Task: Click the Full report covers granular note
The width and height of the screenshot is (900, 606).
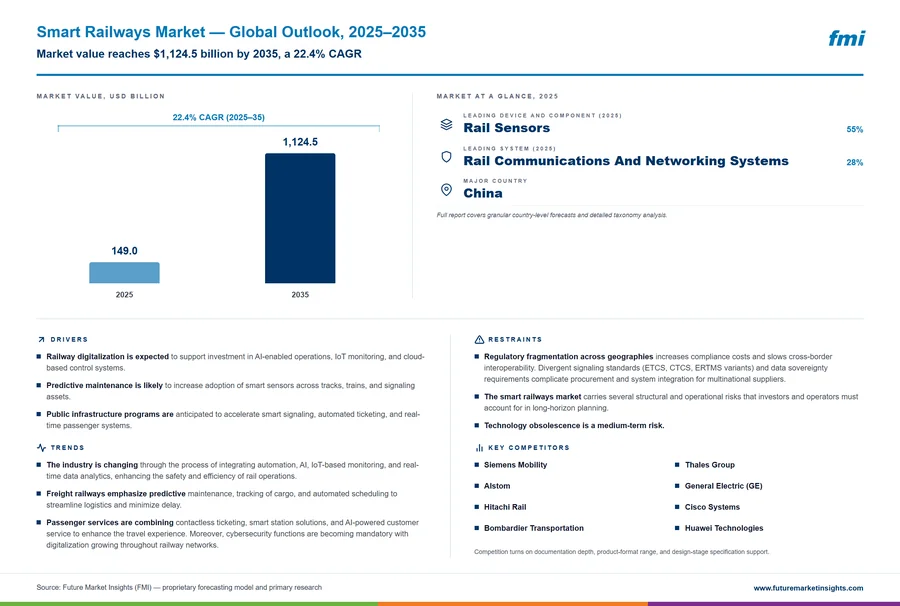Action: (552, 215)
